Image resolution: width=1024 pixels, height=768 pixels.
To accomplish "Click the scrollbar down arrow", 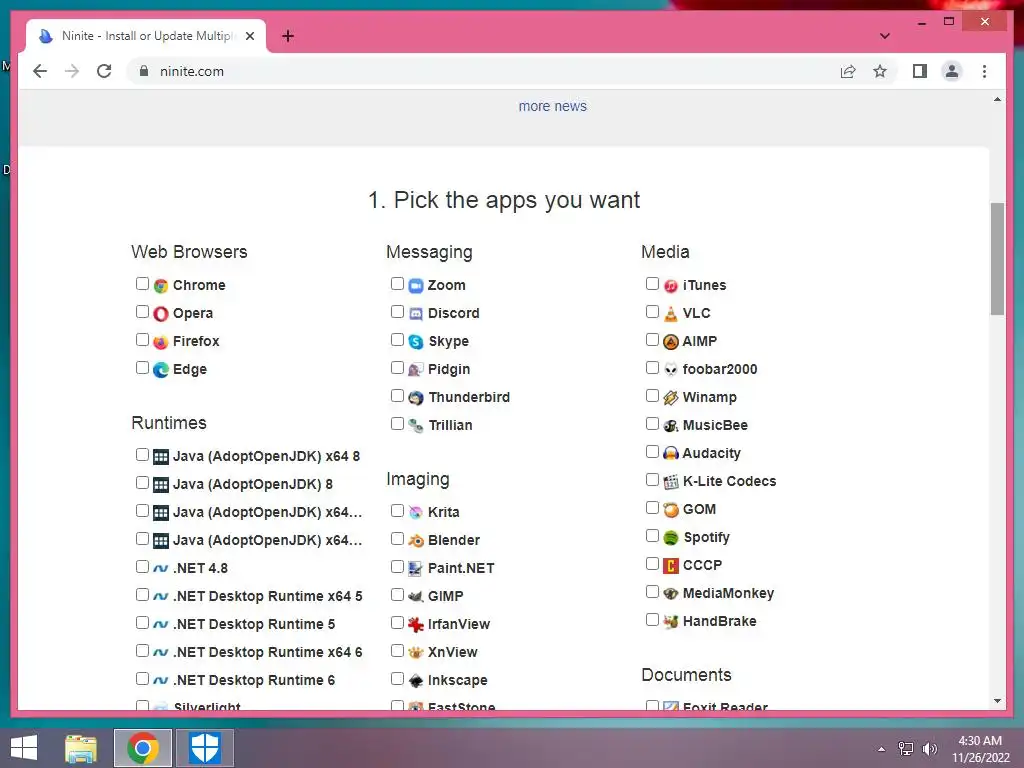I will 997,701.
